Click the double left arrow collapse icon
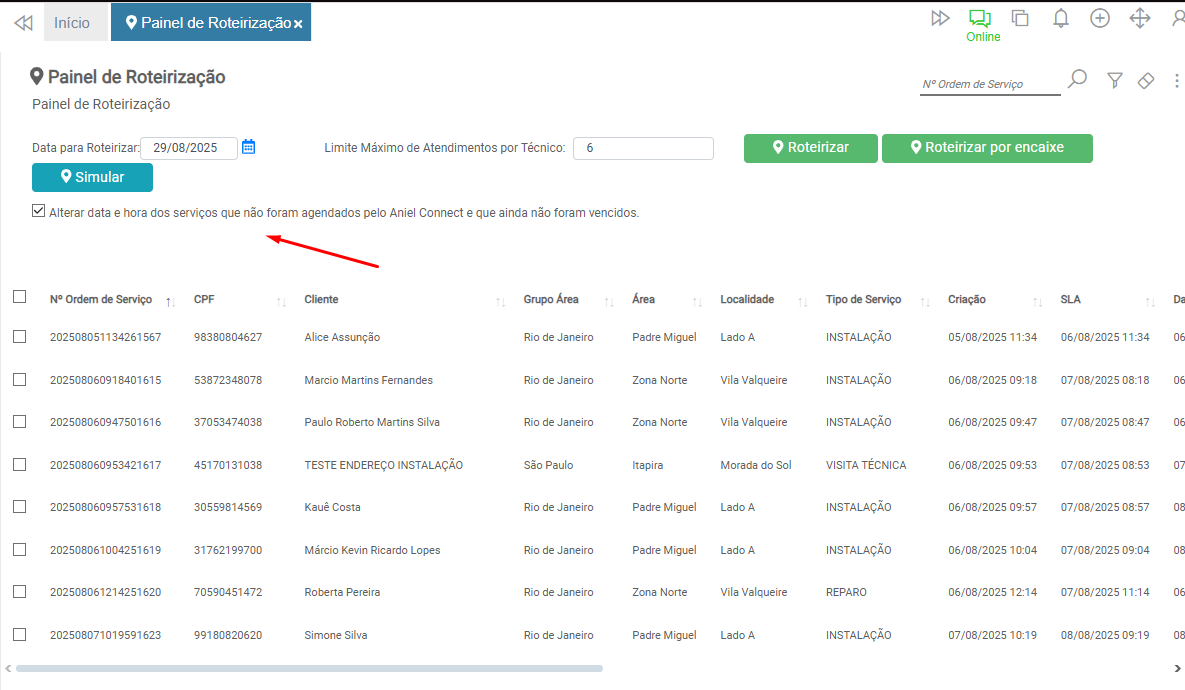The image size is (1185, 690). [23, 22]
